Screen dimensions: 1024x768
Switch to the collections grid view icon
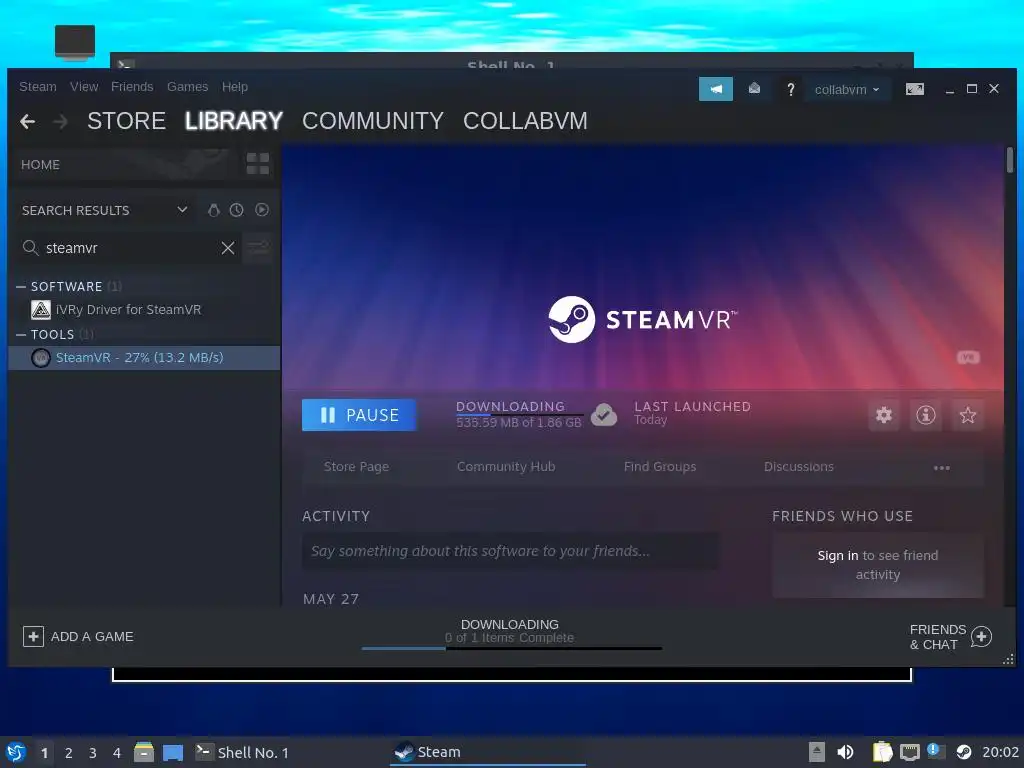[258, 164]
